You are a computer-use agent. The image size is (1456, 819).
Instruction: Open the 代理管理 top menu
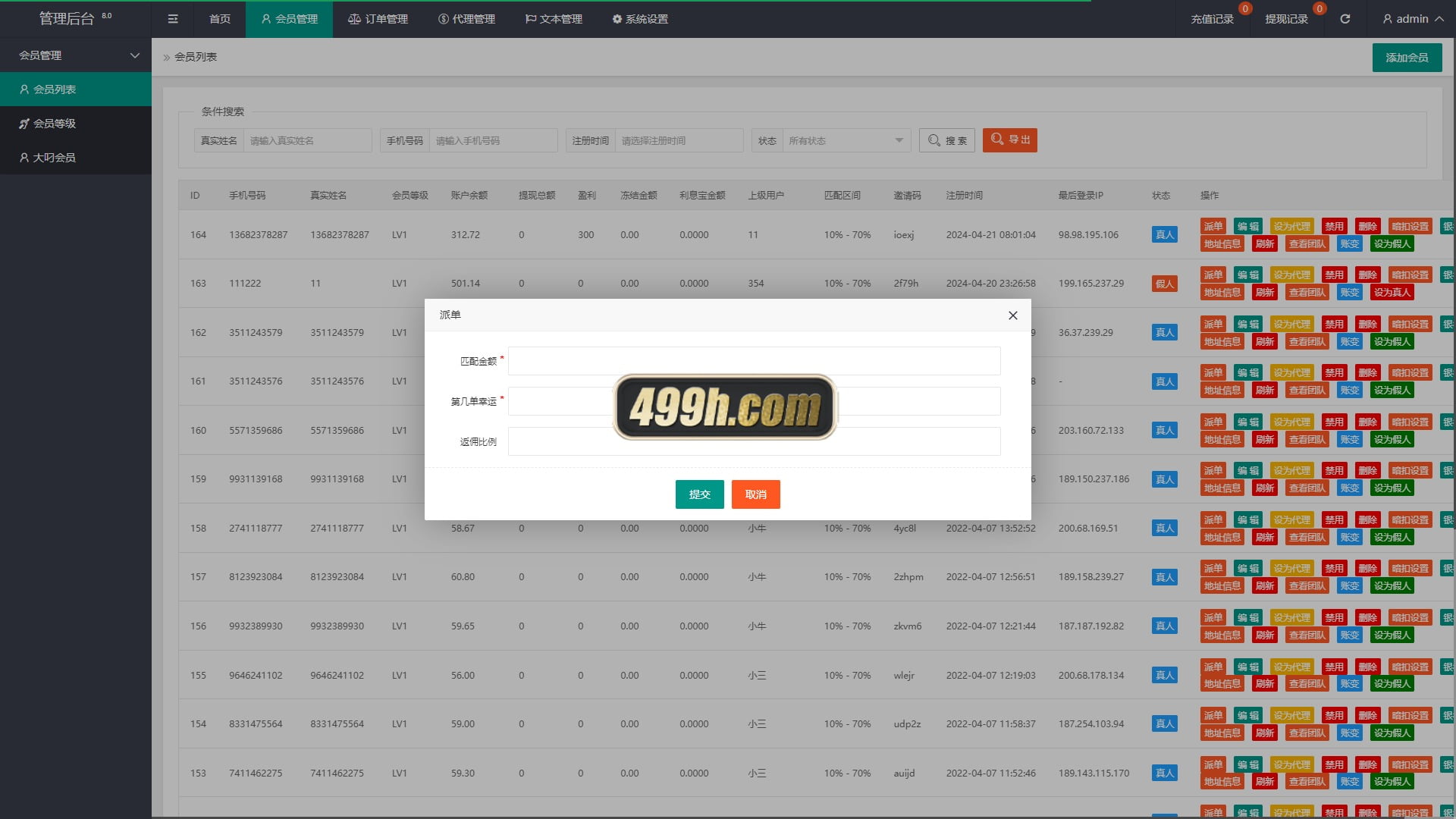pos(466,19)
